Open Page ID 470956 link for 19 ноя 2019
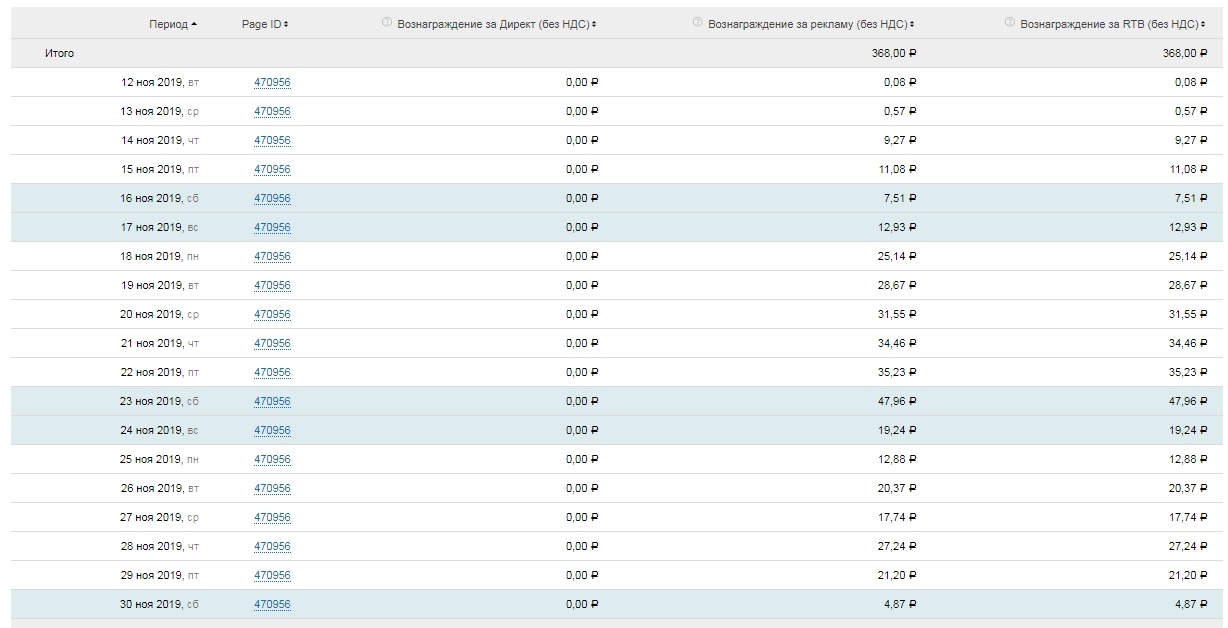The image size is (1228, 628). [x=272, y=285]
